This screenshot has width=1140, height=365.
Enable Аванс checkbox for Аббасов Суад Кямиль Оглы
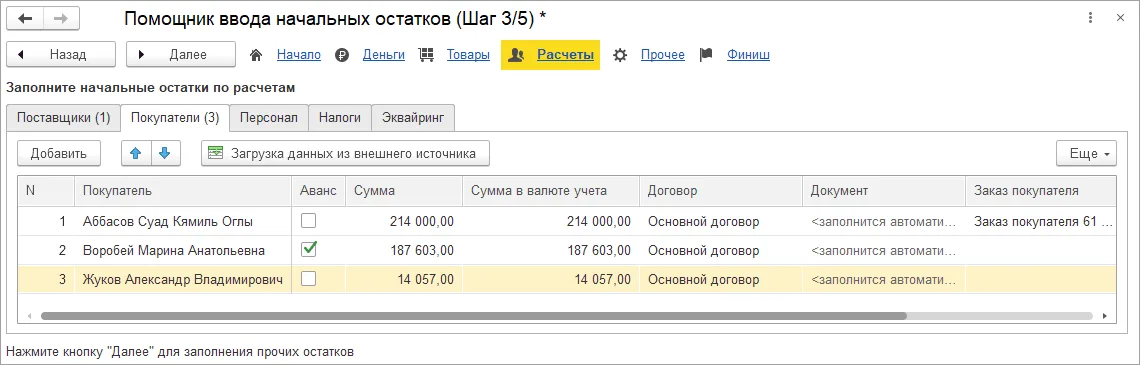[309, 220]
